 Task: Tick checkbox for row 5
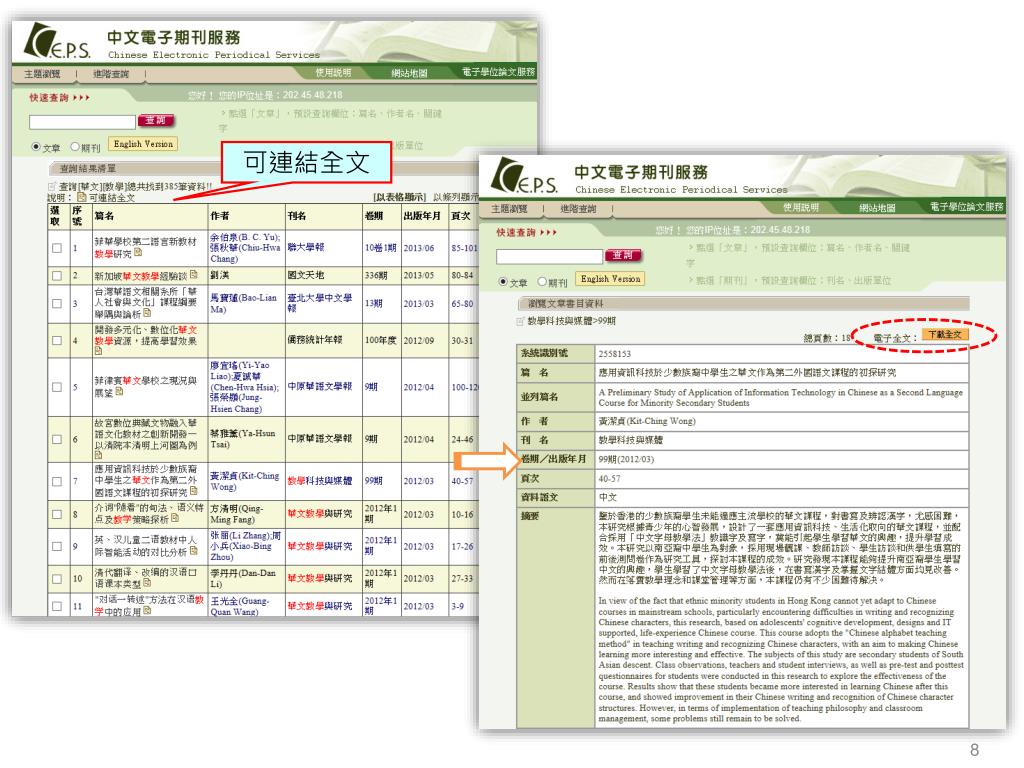(x=57, y=387)
